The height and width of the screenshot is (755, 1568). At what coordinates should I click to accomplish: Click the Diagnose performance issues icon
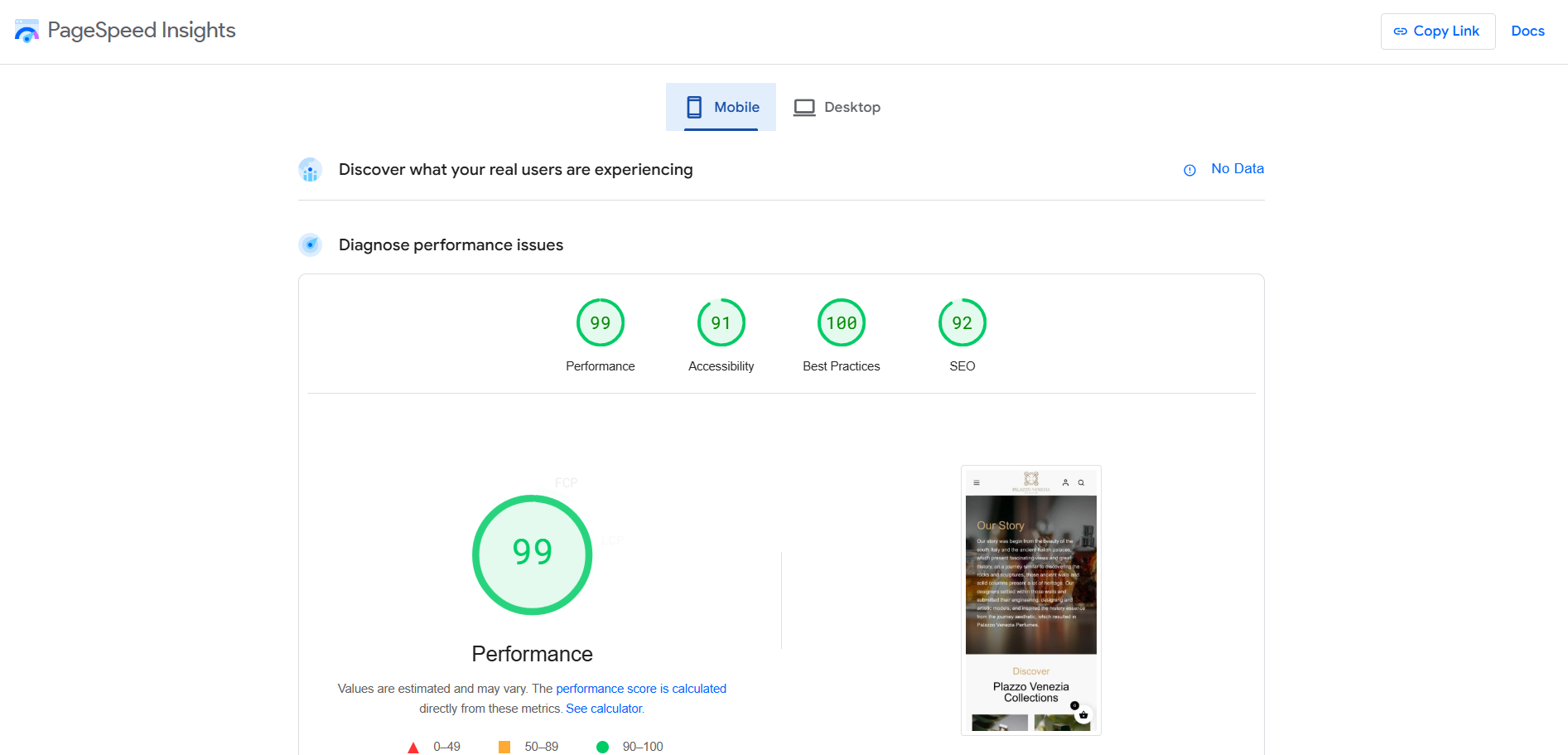tap(310, 245)
